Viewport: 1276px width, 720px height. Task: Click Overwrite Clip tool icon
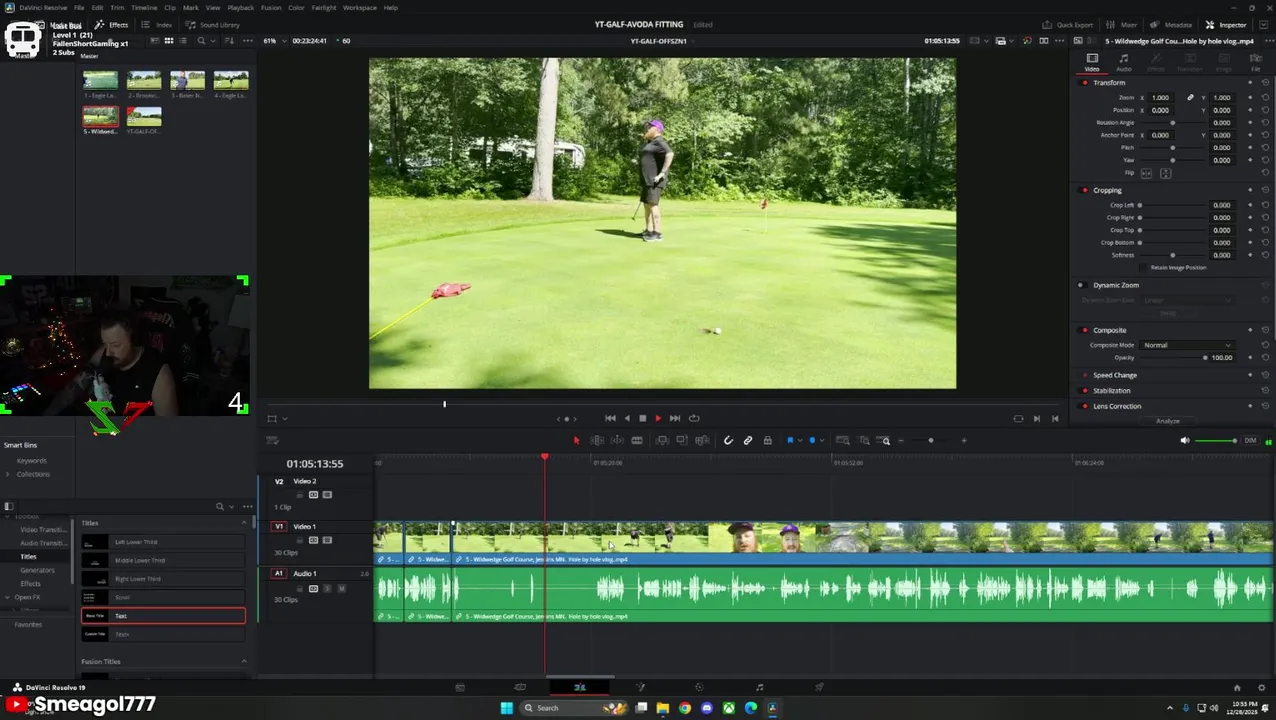682,441
